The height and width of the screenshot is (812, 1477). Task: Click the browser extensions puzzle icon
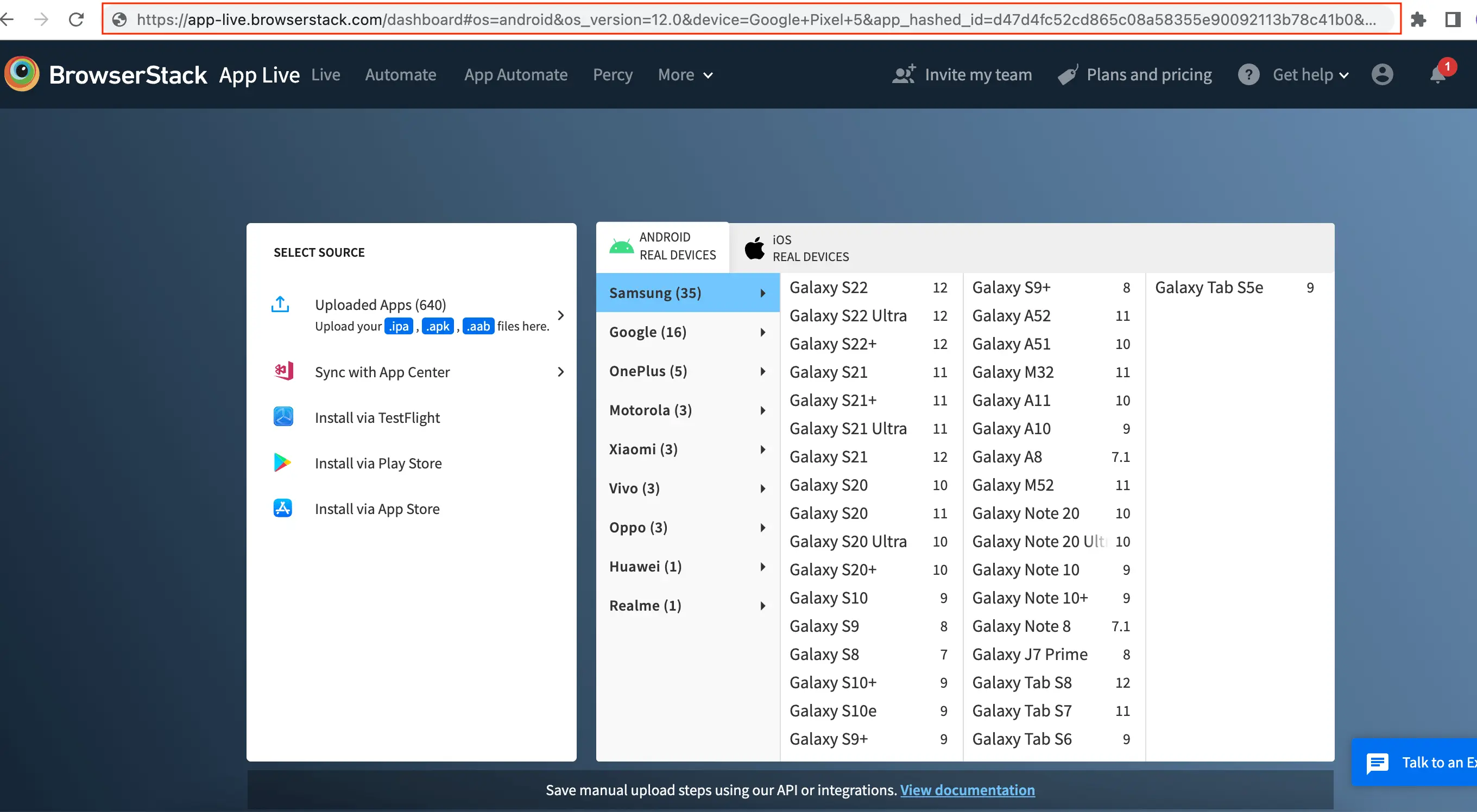point(1418,20)
